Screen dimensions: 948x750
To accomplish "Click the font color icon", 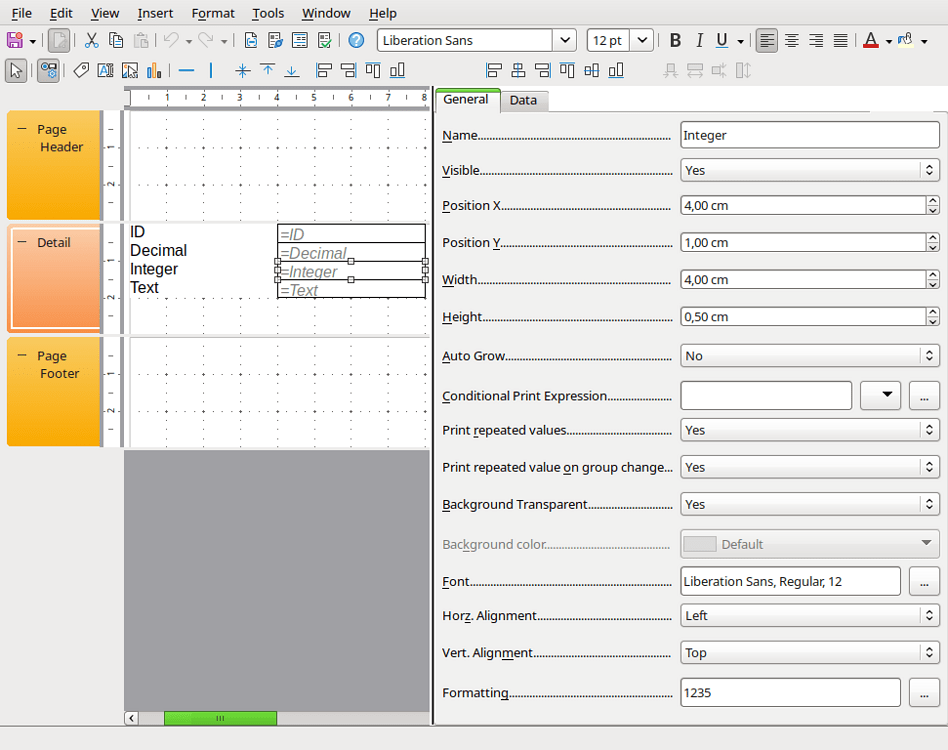I will coord(870,41).
